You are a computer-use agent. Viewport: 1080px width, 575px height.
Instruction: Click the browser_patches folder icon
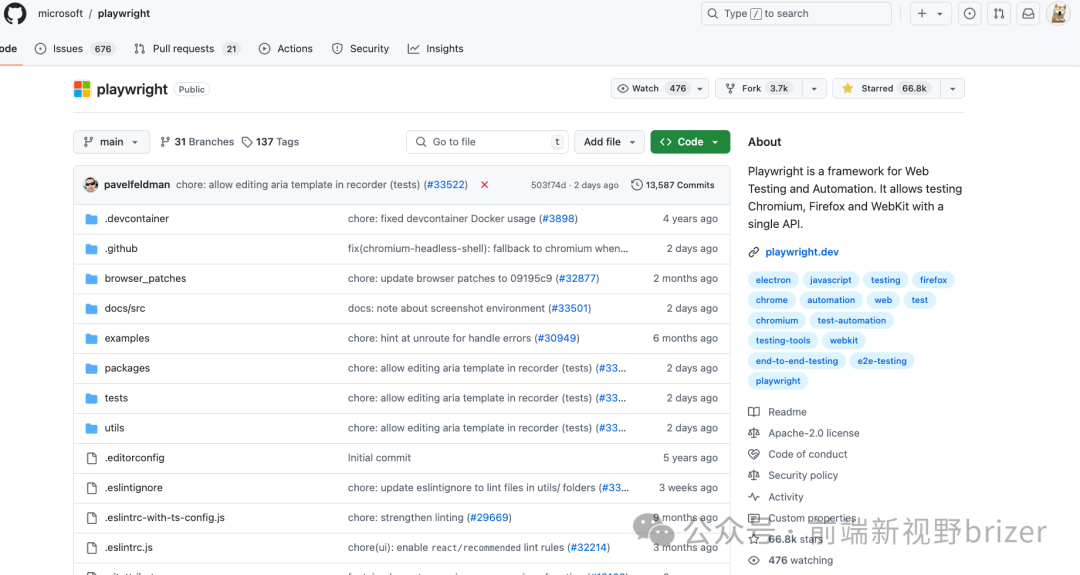(91, 279)
